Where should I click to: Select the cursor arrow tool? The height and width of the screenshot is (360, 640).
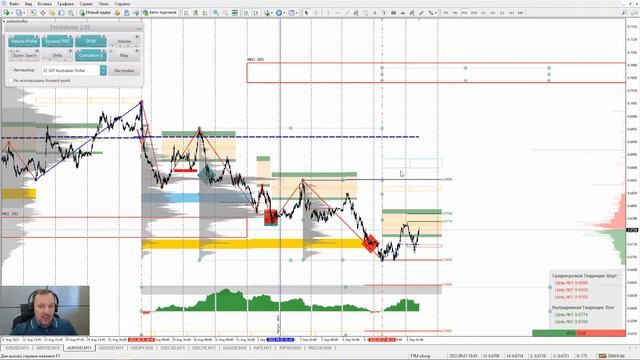coord(306,13)
